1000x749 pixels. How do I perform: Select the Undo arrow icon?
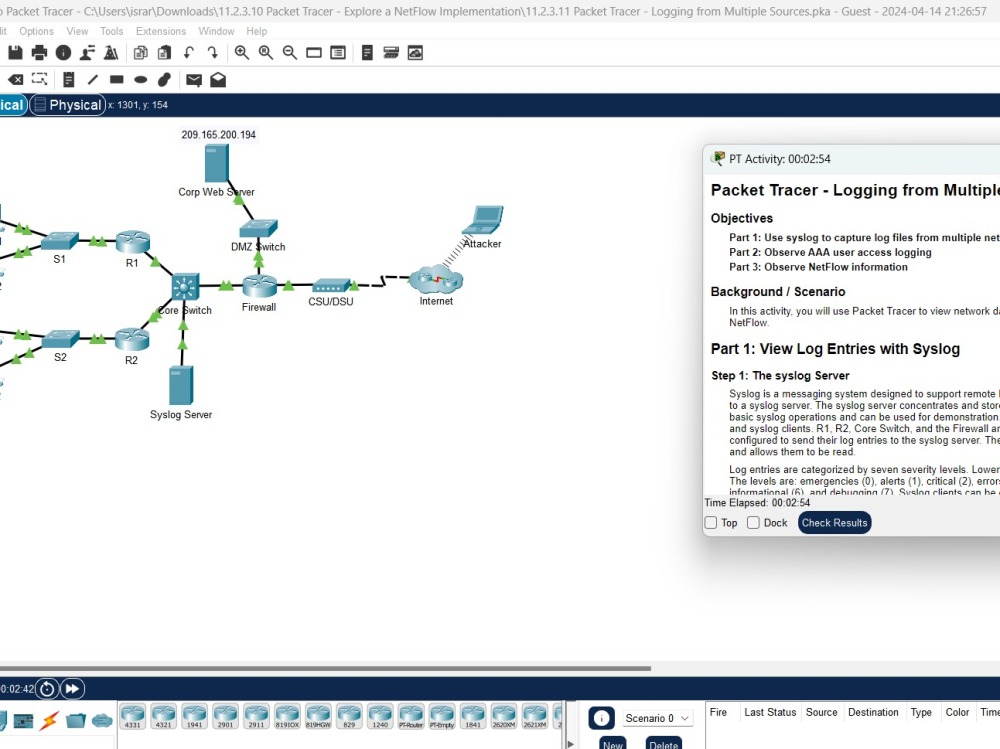(188, 52)
